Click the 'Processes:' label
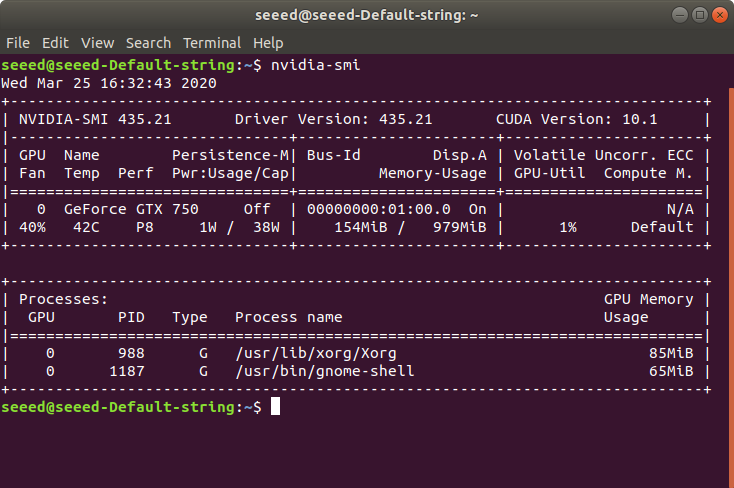The image size is (734, 488). 64,299
